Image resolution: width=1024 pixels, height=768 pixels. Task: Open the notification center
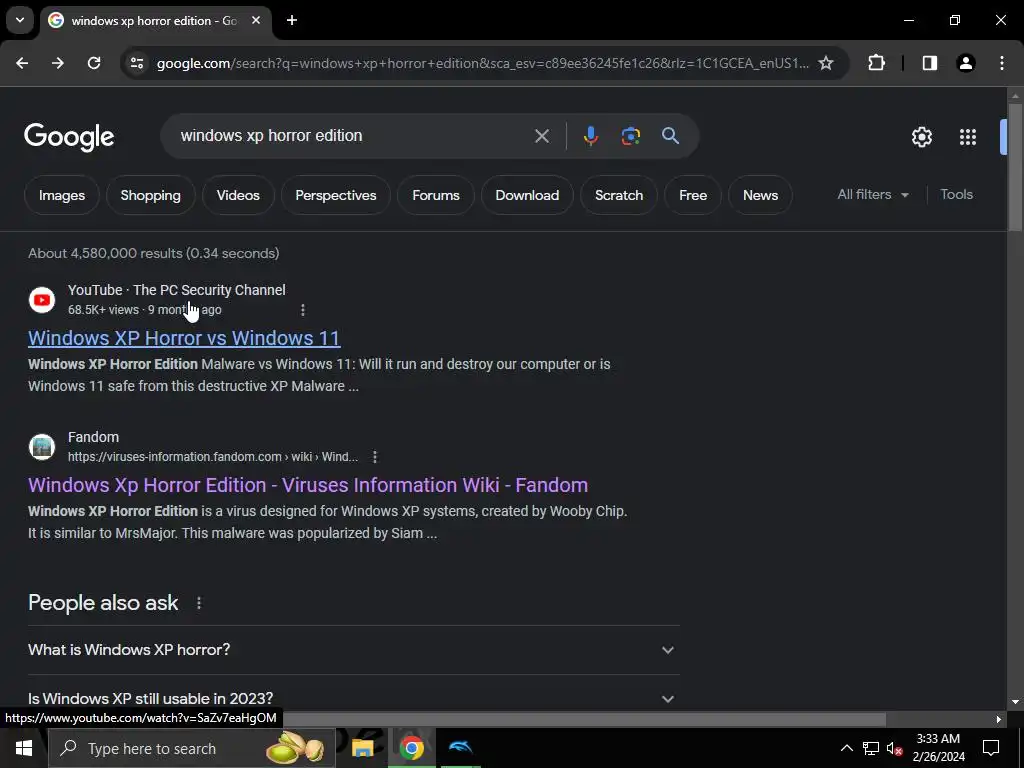991,748
